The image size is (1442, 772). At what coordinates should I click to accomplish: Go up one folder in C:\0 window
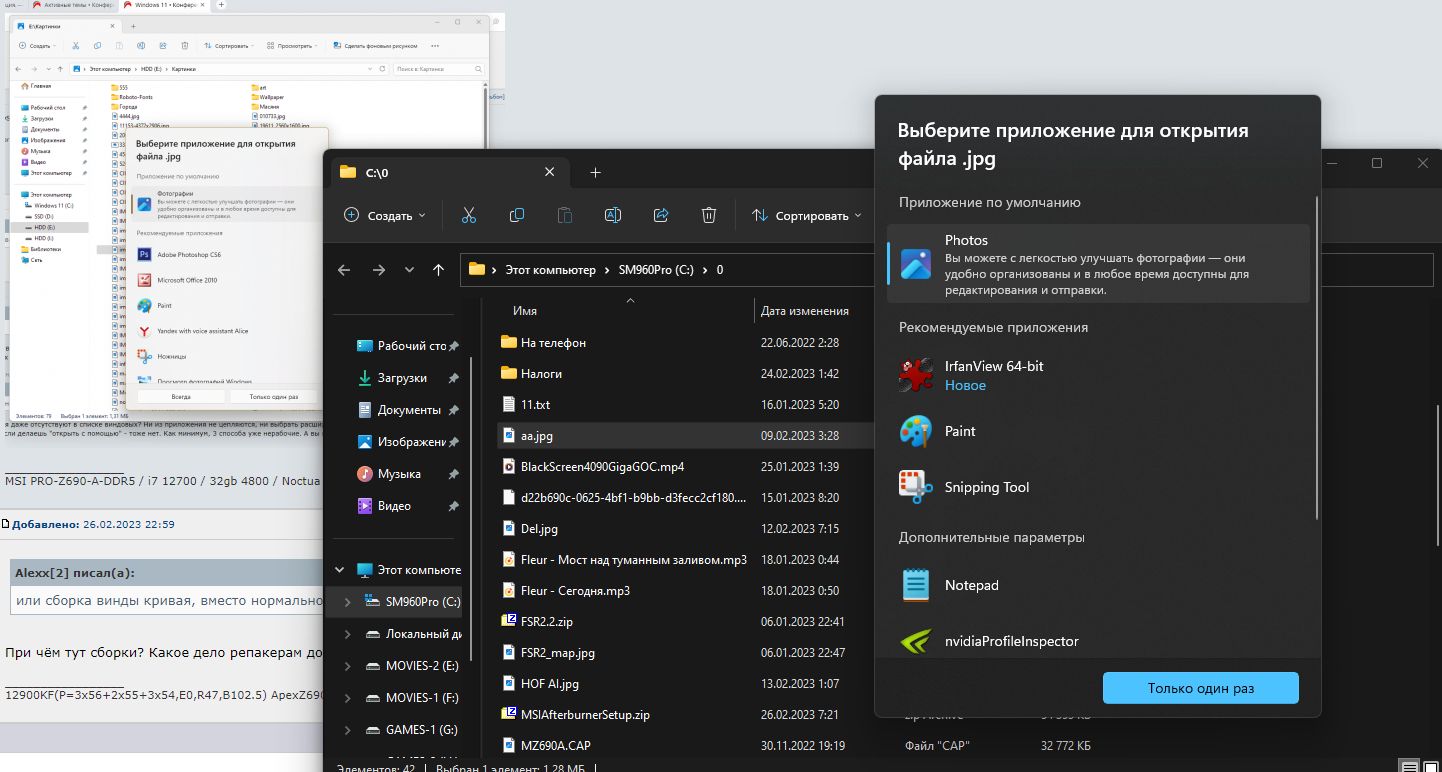pyautogui.click(x=438, y=270)
